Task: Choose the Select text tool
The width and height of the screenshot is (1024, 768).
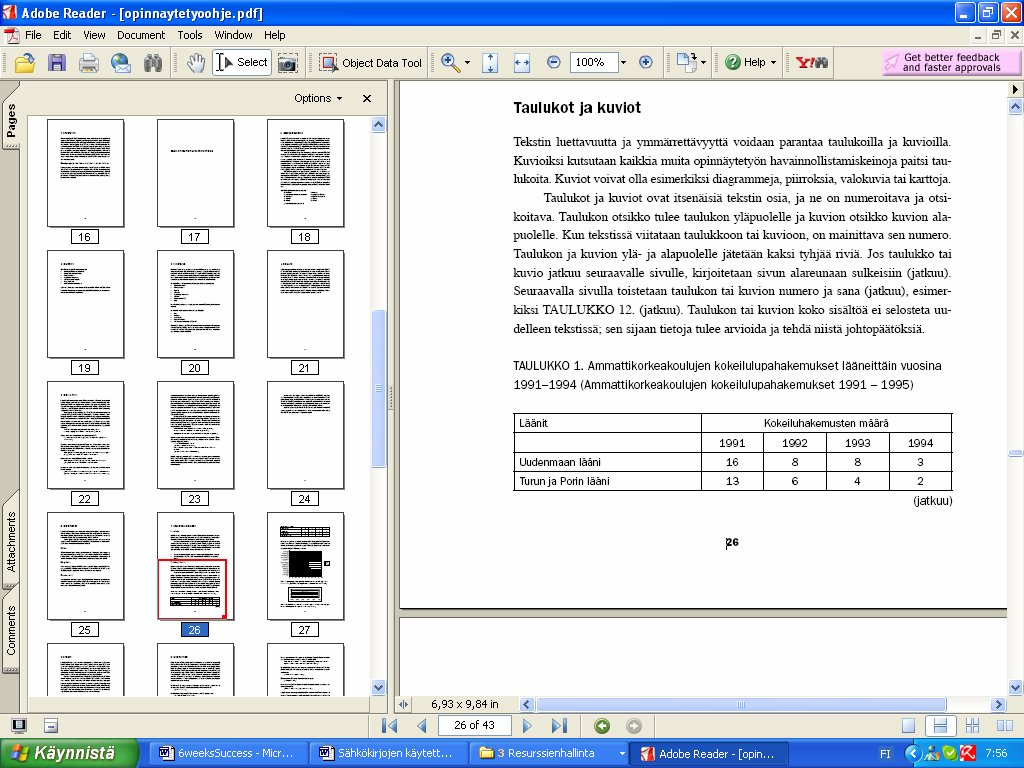Action: click(242, 63)
